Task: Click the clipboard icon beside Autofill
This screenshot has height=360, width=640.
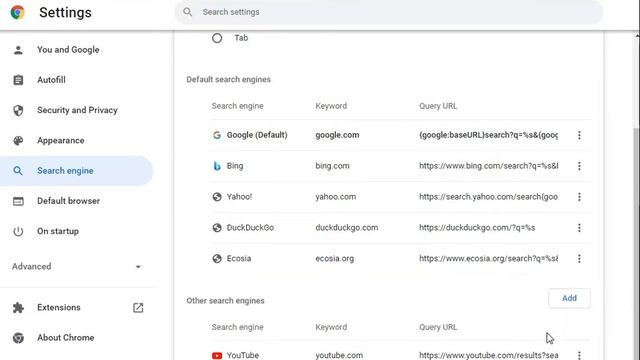Action: pyautogui.click(x=18, y=80)
